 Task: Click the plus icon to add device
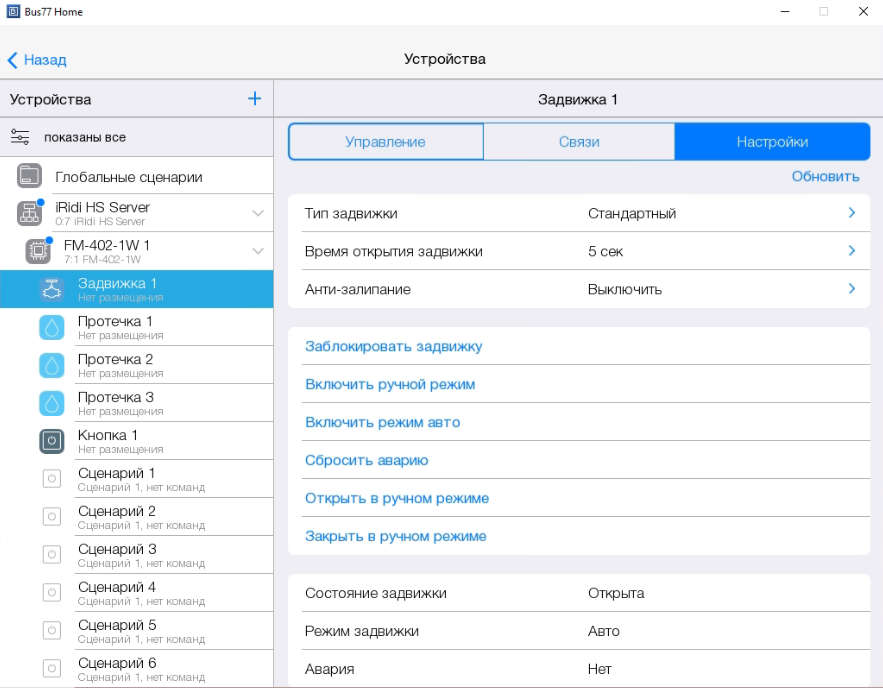[254, 99]
